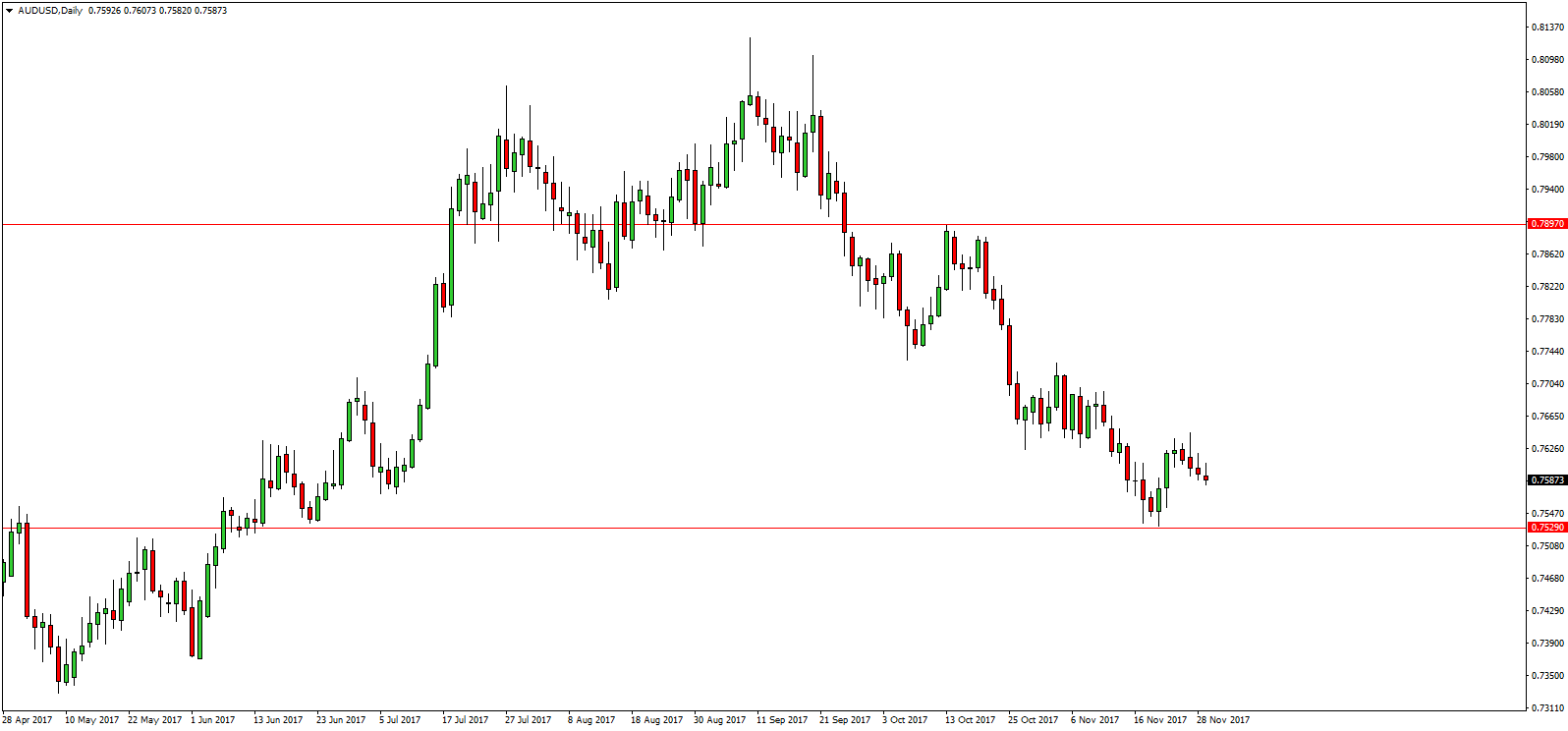The image size is (1568, 731).
Task: Click the 0.79800 price axis label
Action: click(x=1547, y=156)
